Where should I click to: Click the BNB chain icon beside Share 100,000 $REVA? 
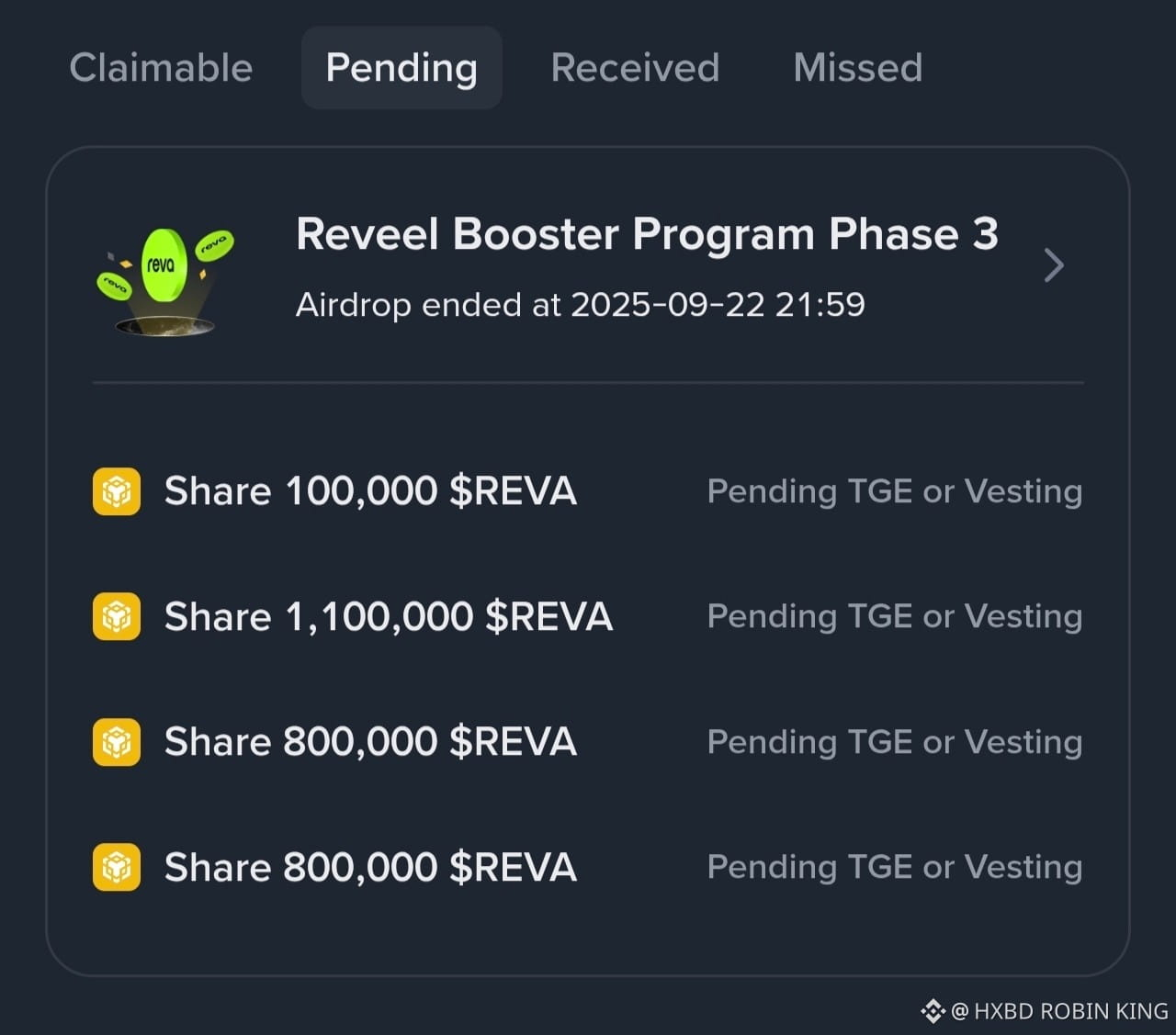117,491
